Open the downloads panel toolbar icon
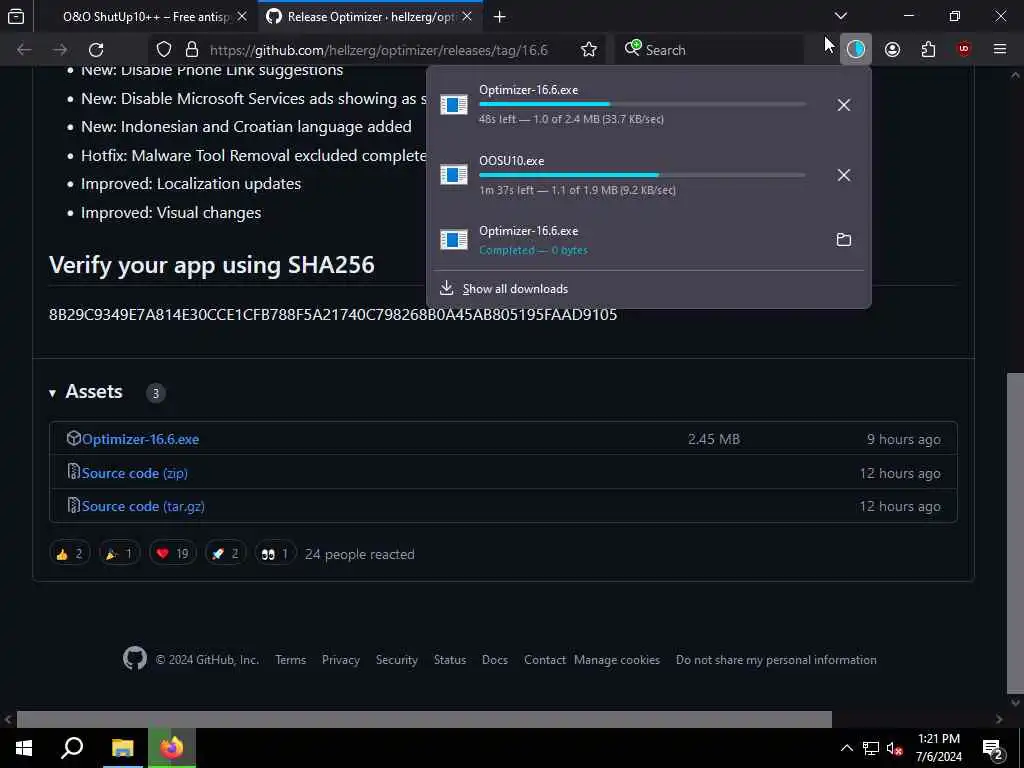 click(x=856, y=49)
